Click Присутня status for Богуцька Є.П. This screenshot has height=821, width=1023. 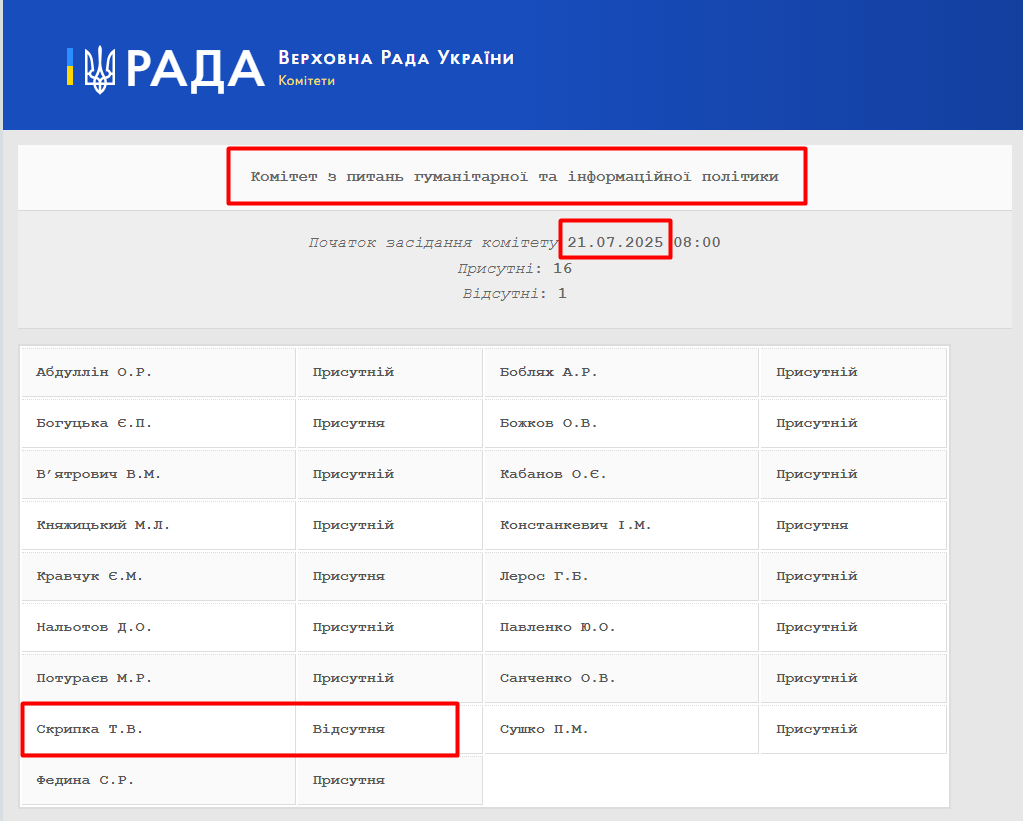click(348, 423)
